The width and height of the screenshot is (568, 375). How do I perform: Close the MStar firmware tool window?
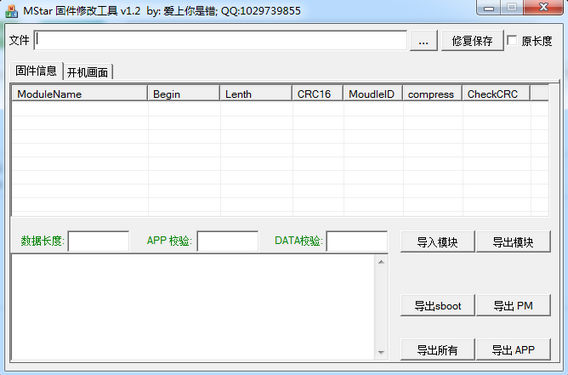click(543, 8)
